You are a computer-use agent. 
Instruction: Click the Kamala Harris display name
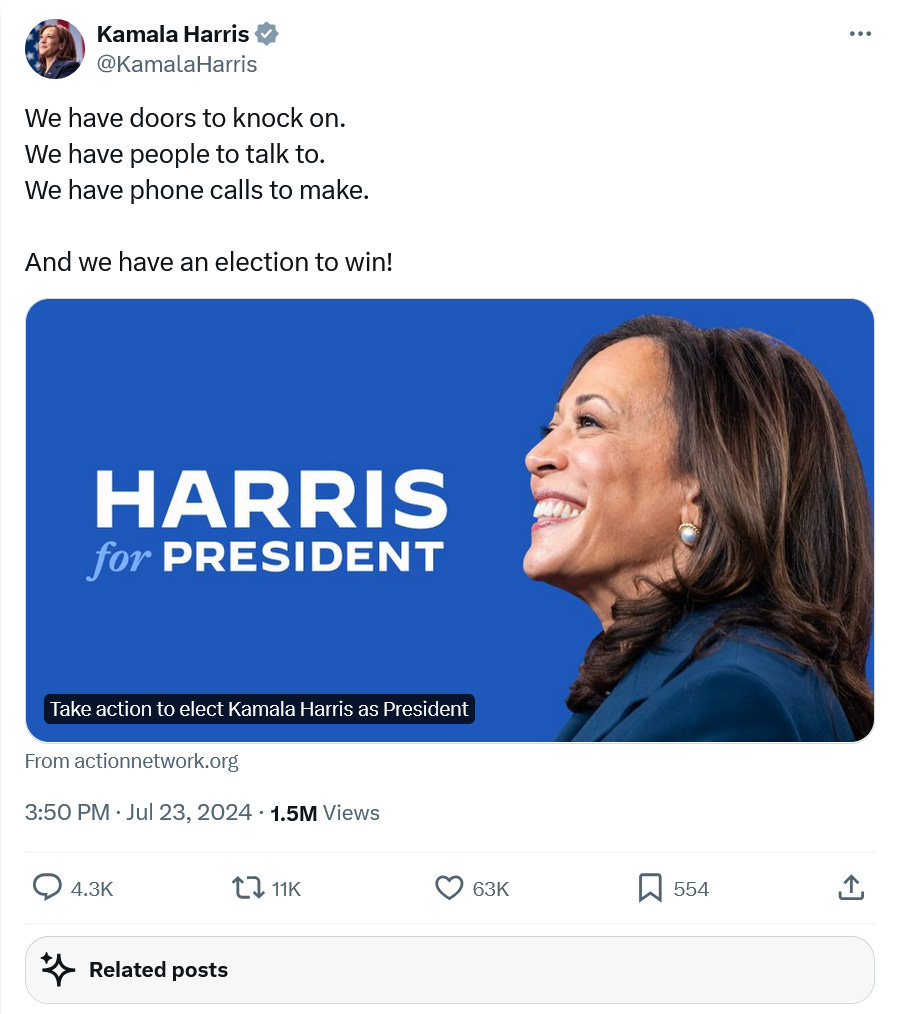(x=173, y=34)
